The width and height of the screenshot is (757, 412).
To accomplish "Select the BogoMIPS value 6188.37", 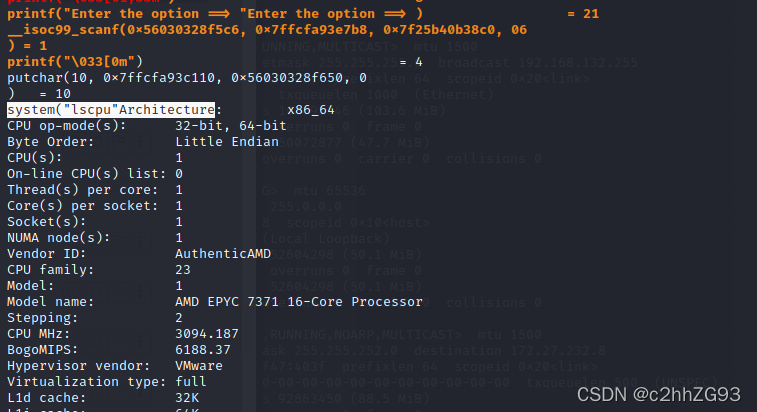I will point(203,349).
